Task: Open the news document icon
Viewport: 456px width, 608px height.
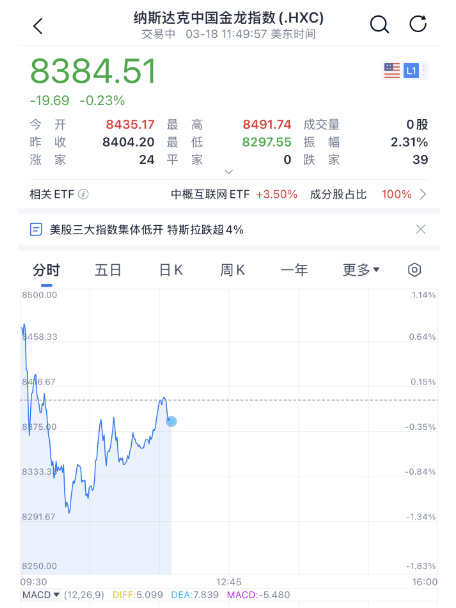Action: click(36, 230)
